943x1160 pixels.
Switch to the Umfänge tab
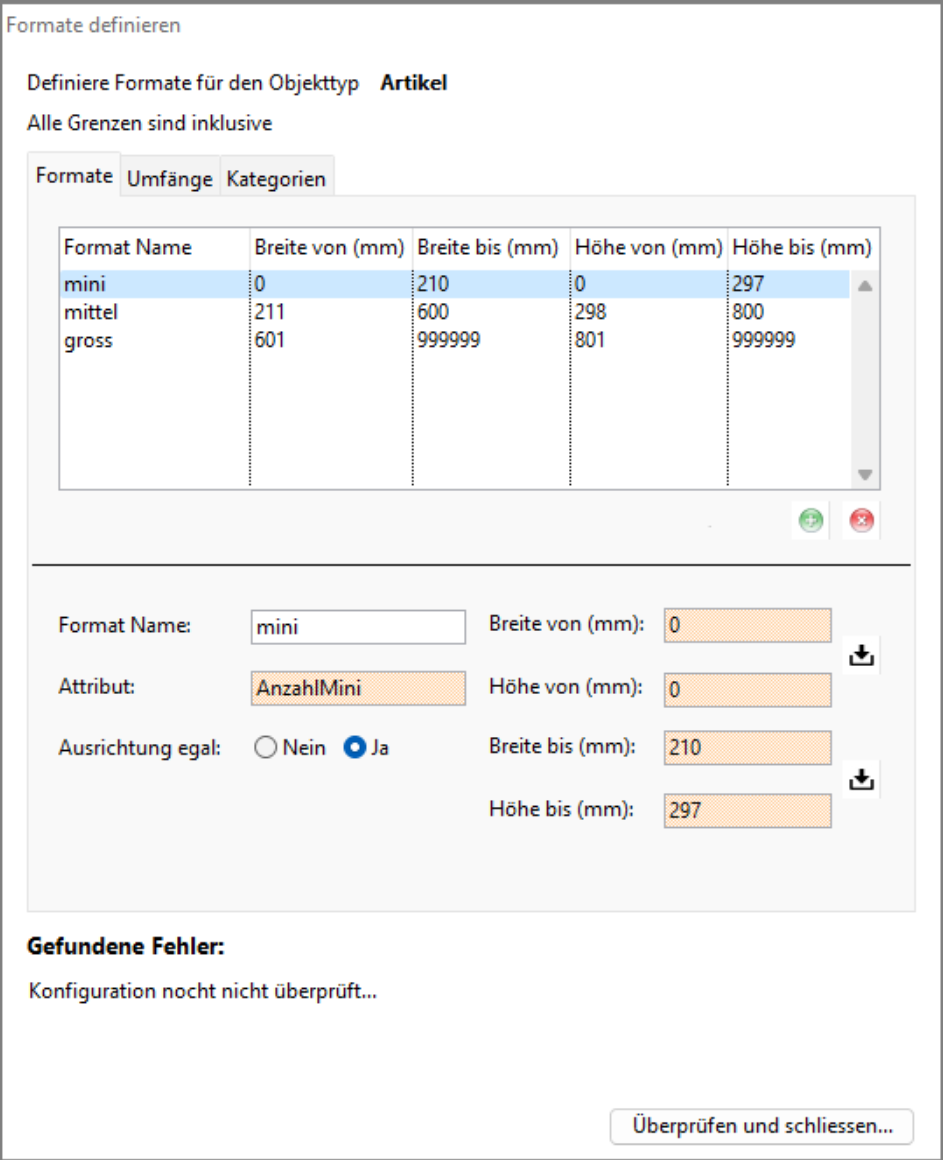click(x=170, y=179)
